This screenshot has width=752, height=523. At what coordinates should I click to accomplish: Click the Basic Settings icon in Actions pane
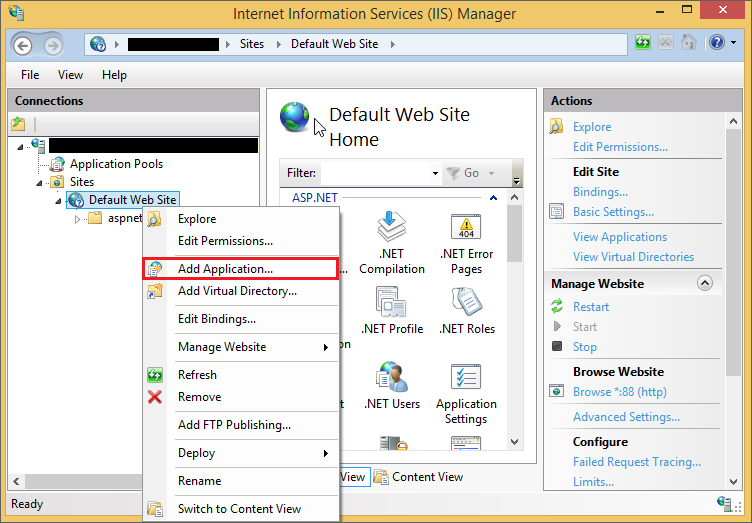point(556,211)
